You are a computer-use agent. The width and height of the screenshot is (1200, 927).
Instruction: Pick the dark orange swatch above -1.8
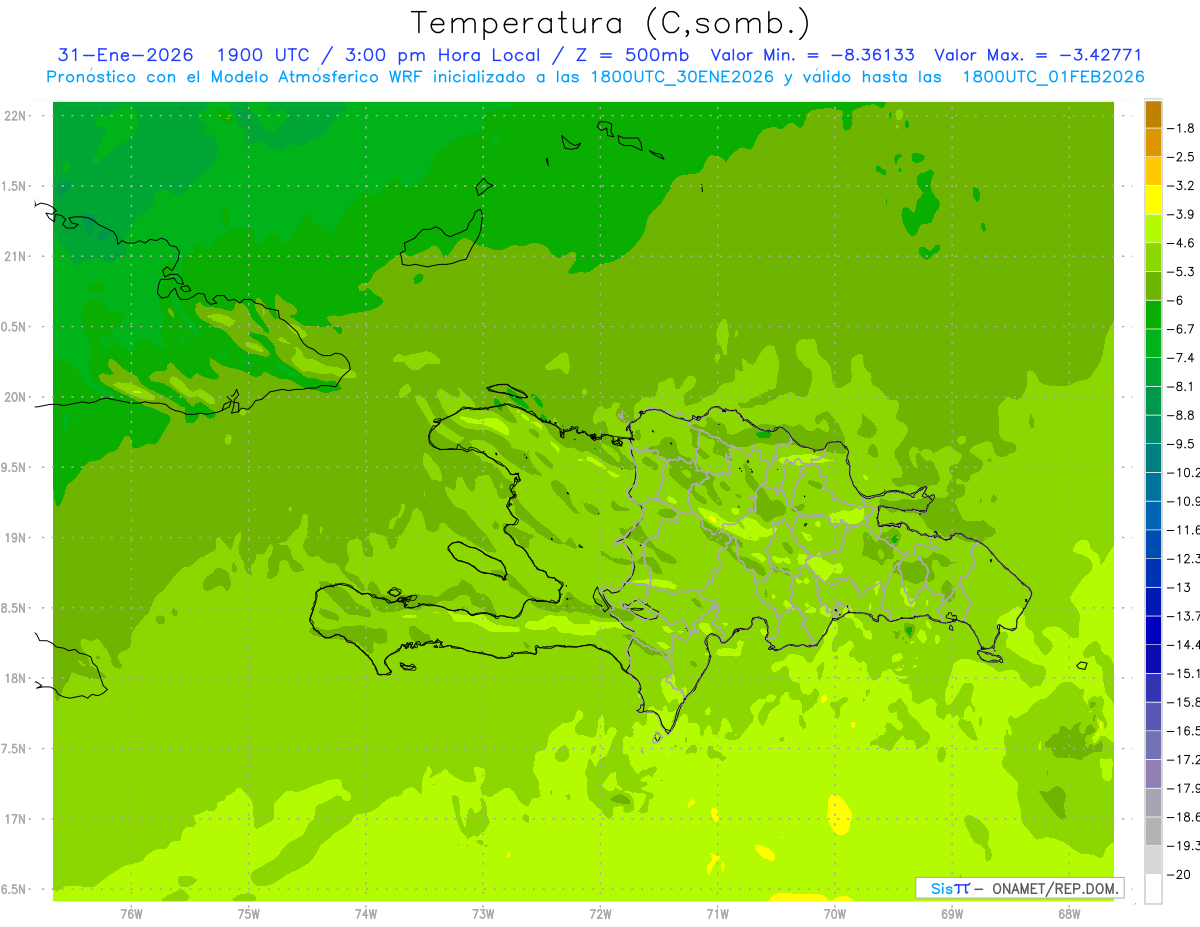1153,114
